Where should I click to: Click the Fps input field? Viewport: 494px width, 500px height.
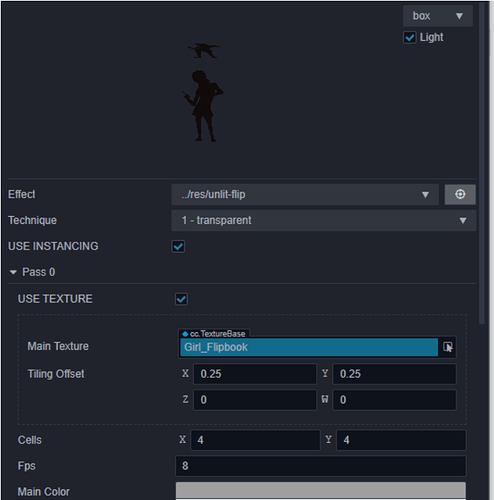(321, 466)
